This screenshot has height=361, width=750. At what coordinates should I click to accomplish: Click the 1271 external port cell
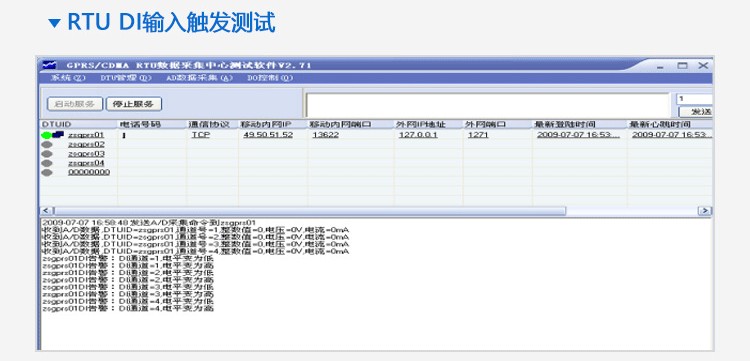click(x=478, y=135)
